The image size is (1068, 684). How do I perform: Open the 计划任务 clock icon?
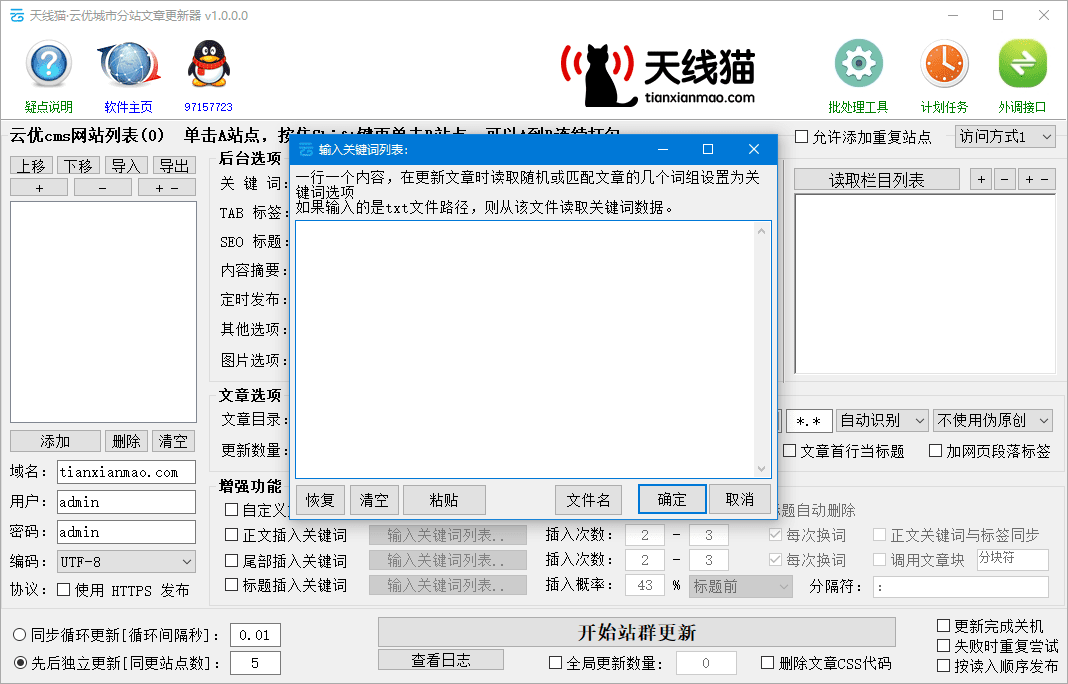944,63
